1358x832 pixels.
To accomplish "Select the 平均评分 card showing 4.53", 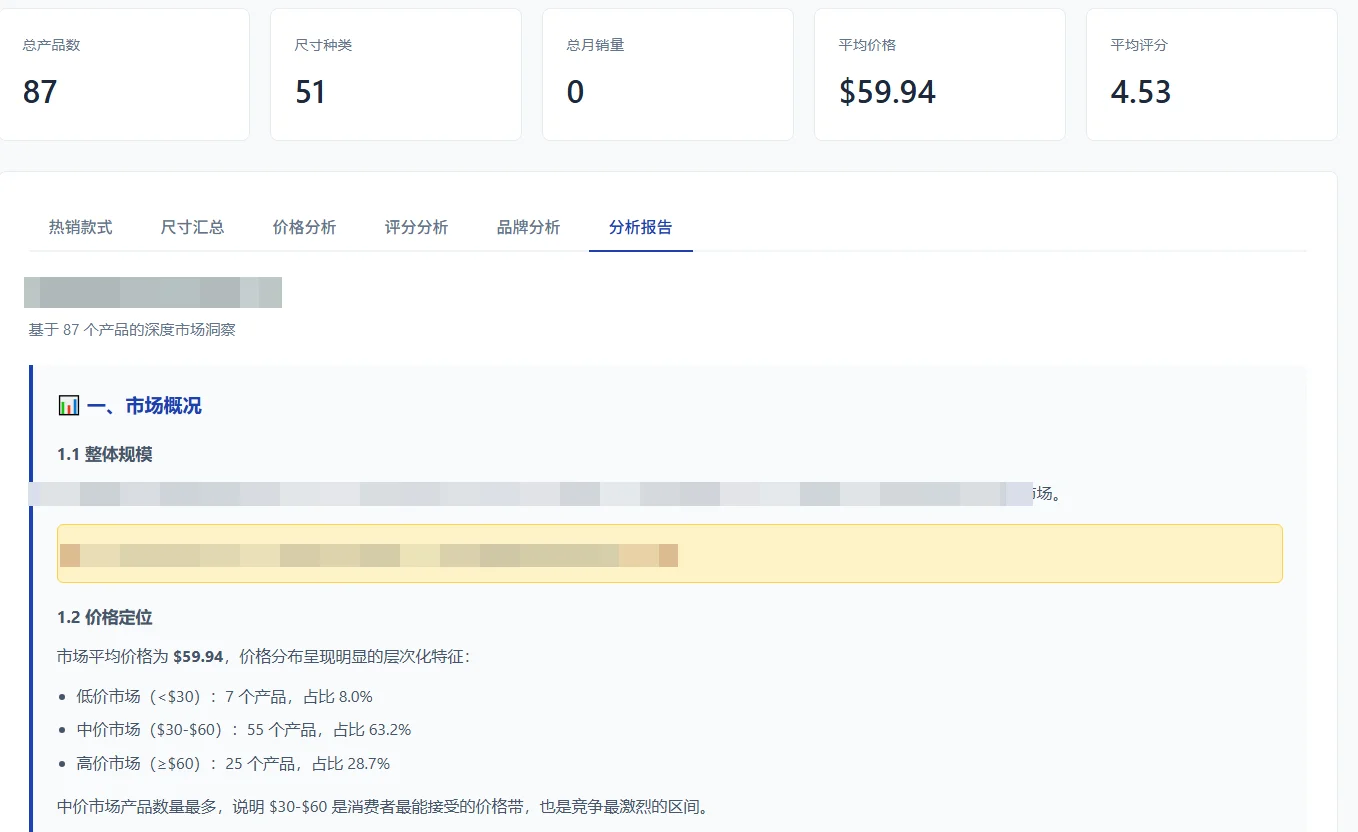I will pos(1211,74).
